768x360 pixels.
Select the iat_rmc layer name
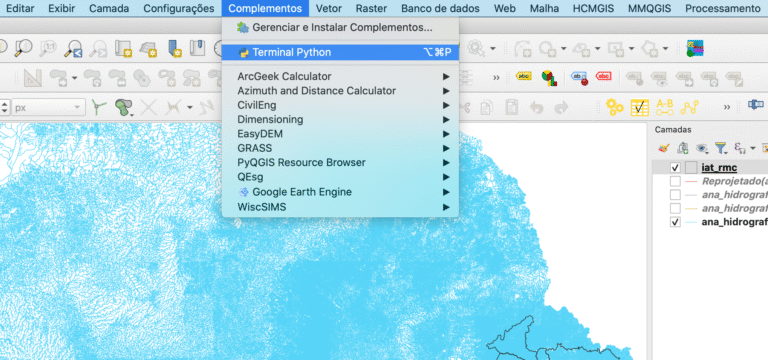(719, 168)
